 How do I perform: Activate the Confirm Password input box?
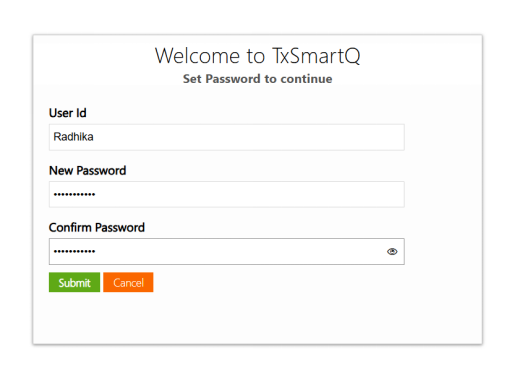[227, 251]
